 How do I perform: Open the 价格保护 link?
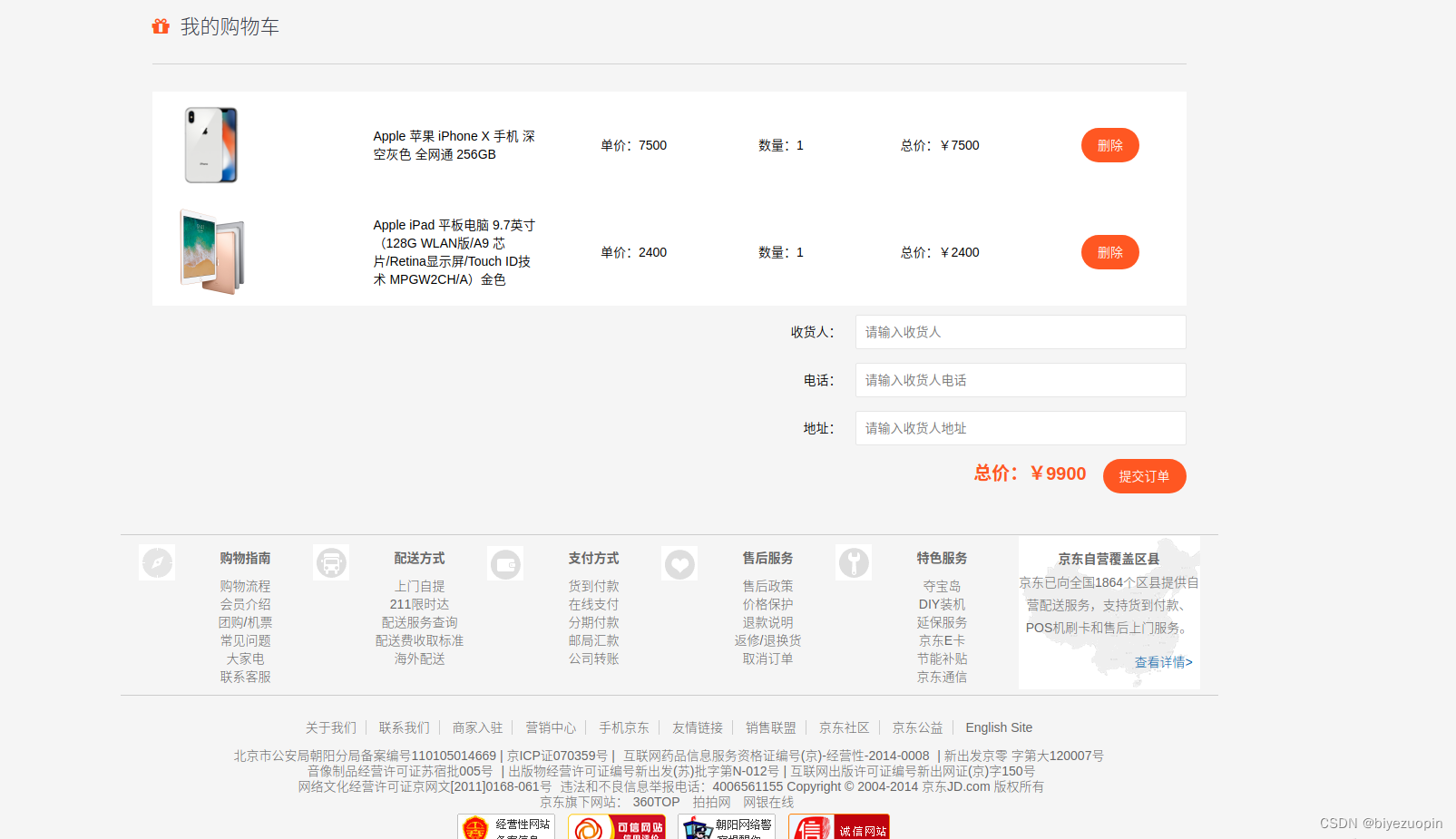(768, 604)
